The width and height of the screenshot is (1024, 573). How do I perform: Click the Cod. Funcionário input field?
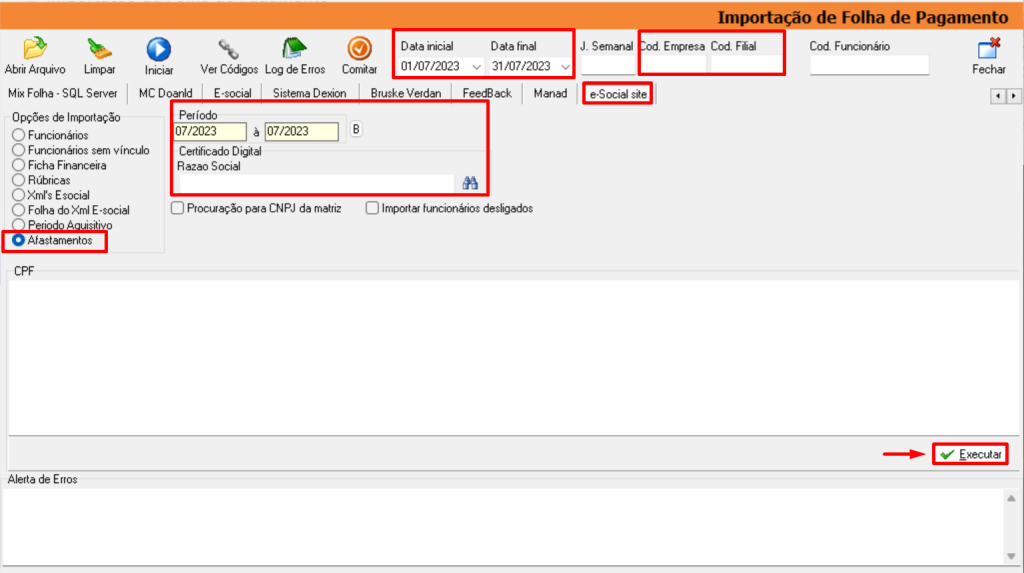click(x=869, y=65)
